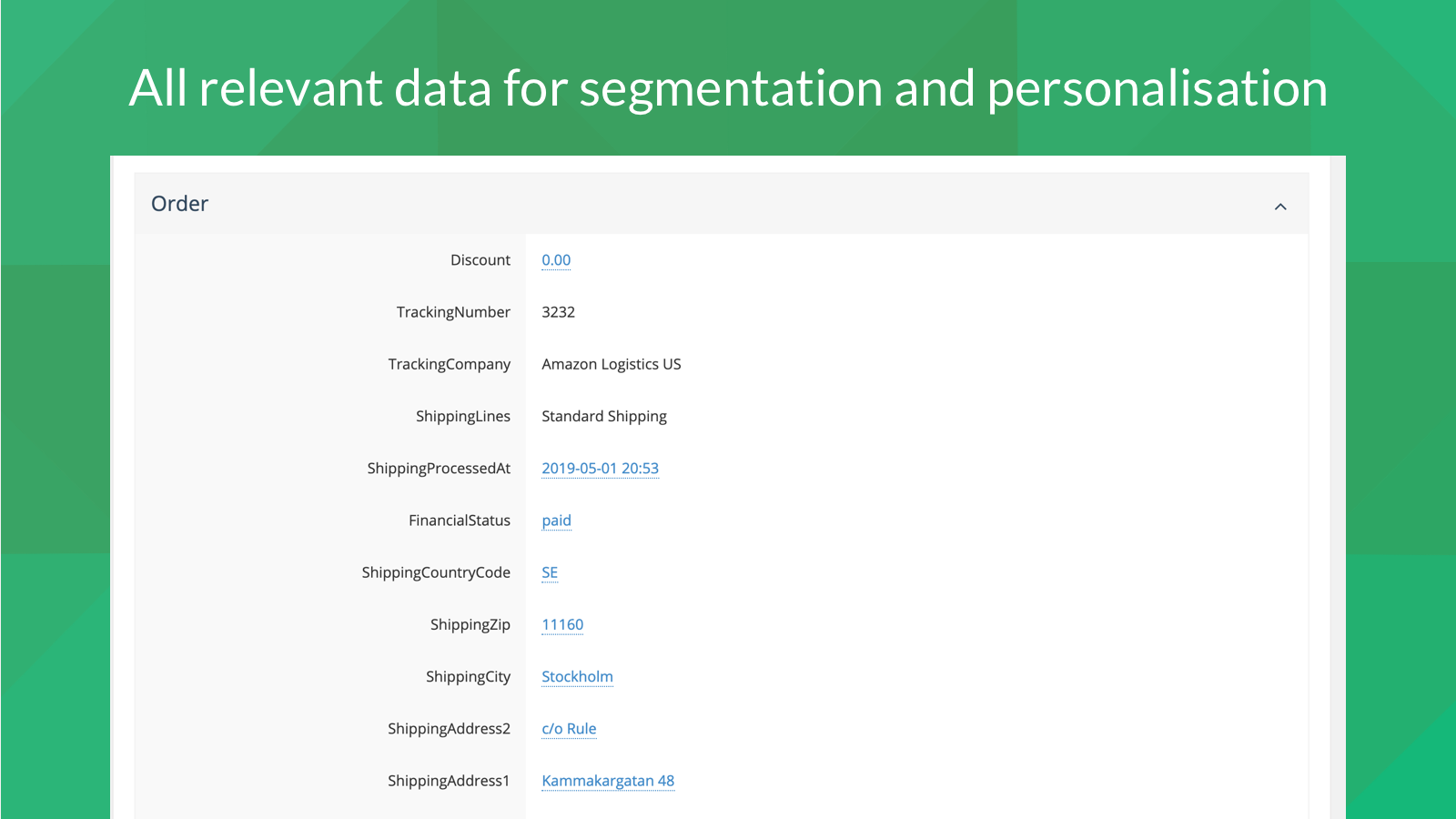Click the ShippingZip value 11160

coord(562,624)
